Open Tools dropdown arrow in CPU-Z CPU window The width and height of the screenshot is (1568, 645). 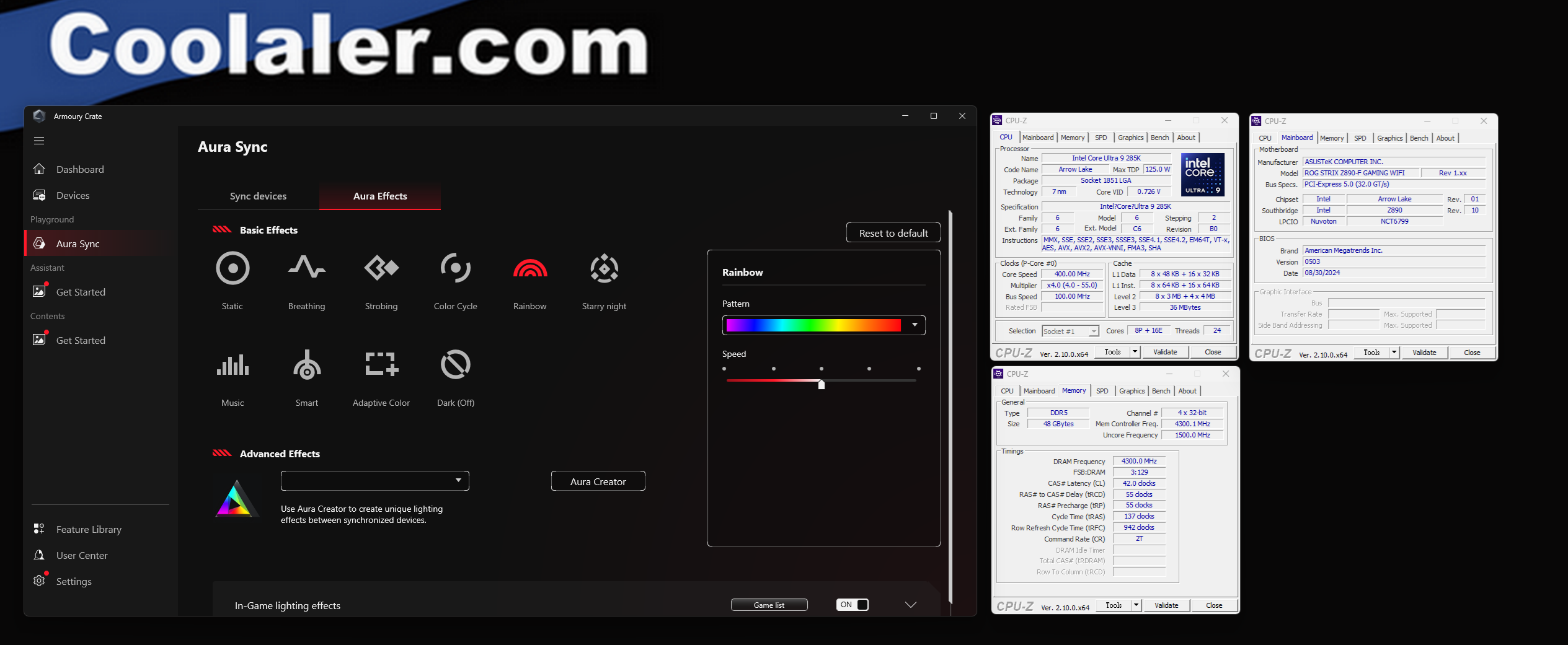pyautogui.click(x=1135, y=352)
